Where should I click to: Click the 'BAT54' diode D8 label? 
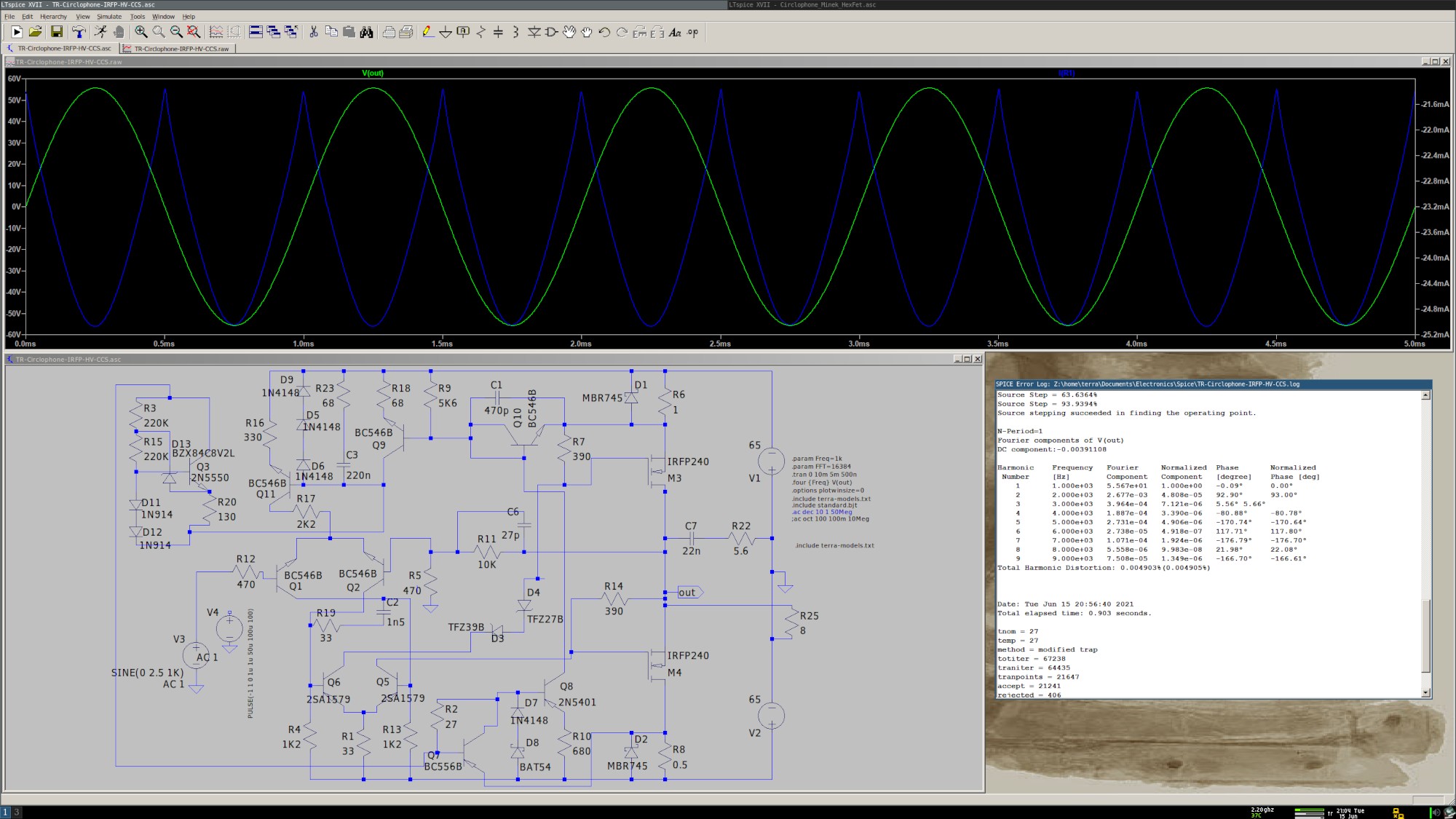535,767
